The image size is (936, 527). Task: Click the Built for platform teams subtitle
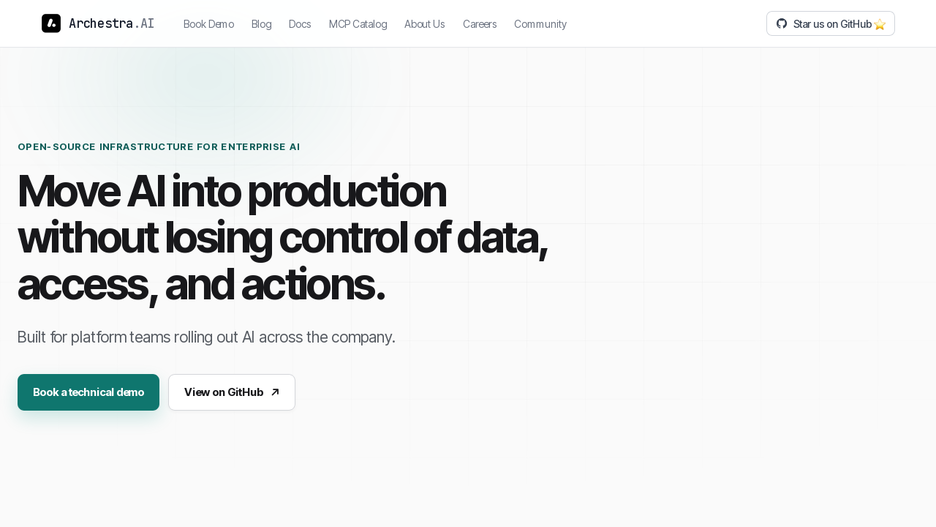[206, 337]
